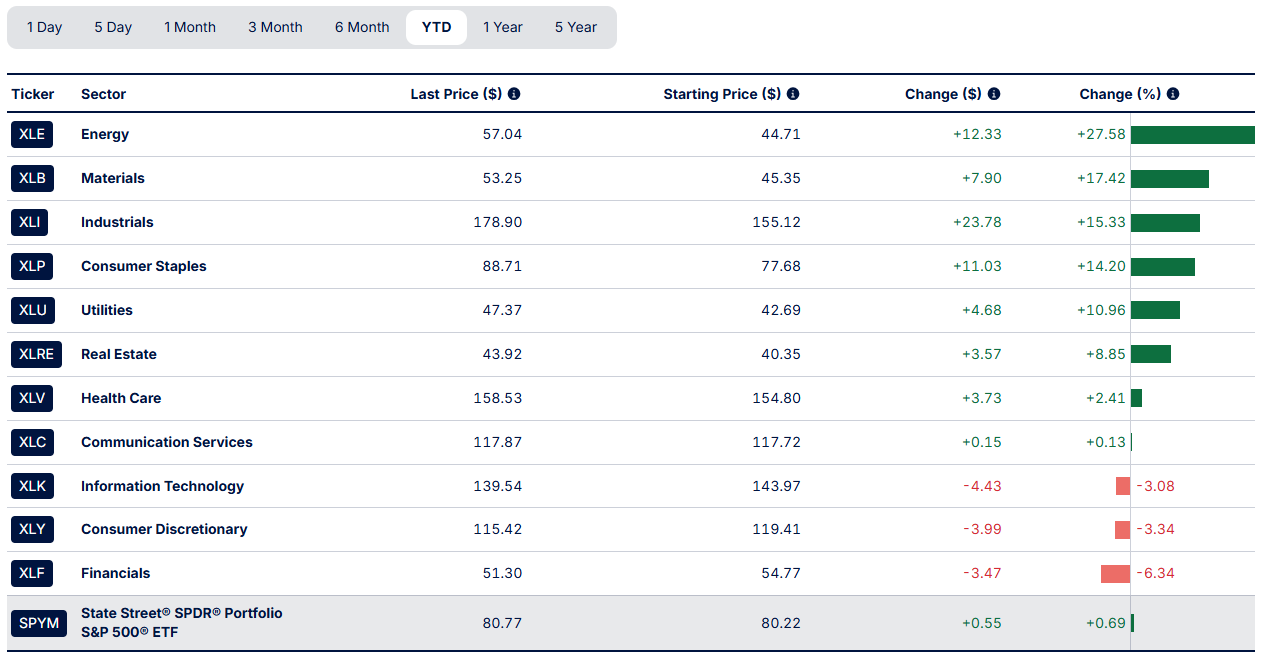Viewport: 1261px width, 655px height.
Task: Open the XLRE ticker badge
Action: 37,354
